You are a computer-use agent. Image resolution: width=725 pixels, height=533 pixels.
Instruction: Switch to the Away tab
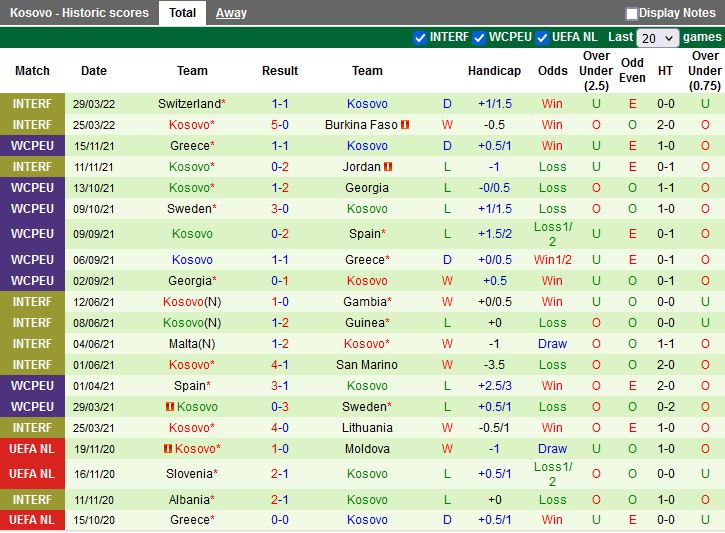click(231, 13)
